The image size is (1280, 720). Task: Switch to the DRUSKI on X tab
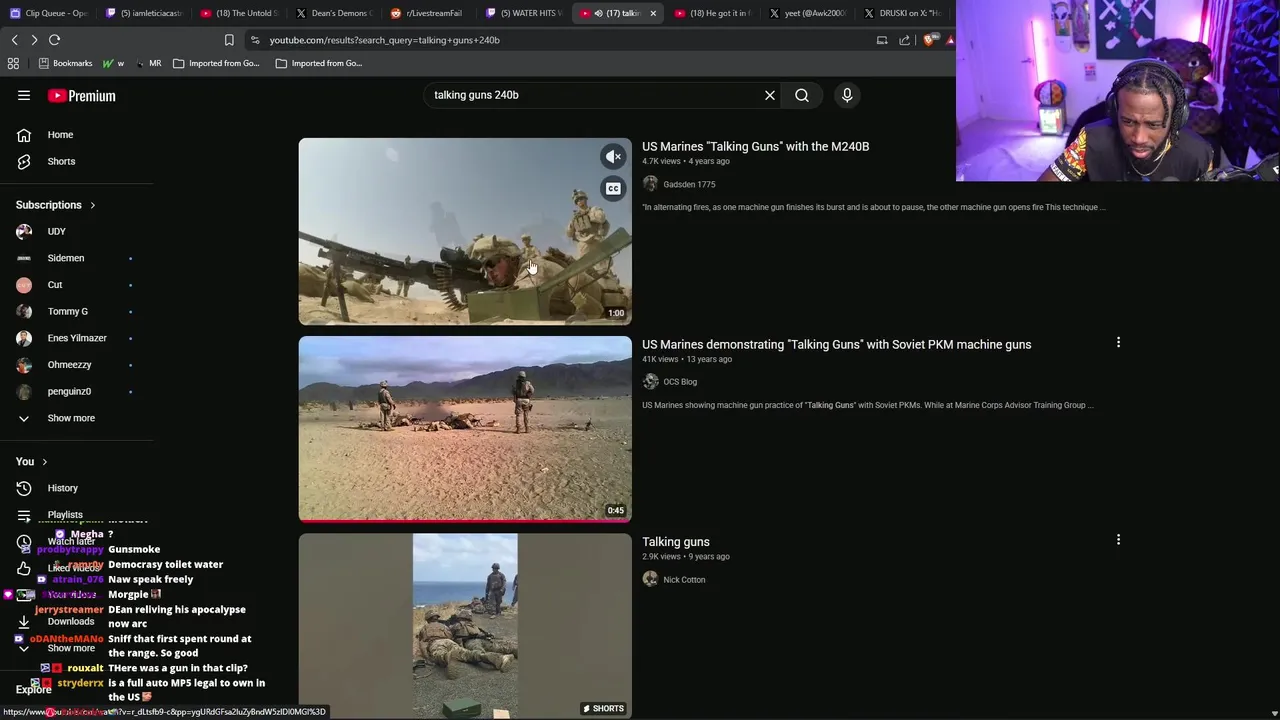pyautogui.click(x=902, y=13)
